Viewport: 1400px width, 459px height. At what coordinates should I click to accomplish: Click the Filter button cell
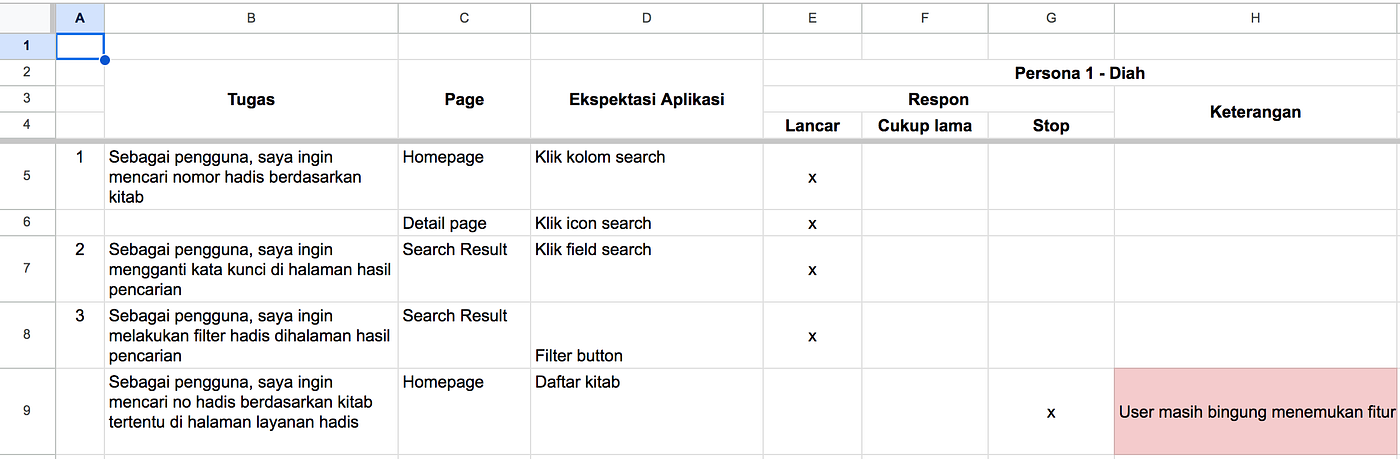[647, 335]
